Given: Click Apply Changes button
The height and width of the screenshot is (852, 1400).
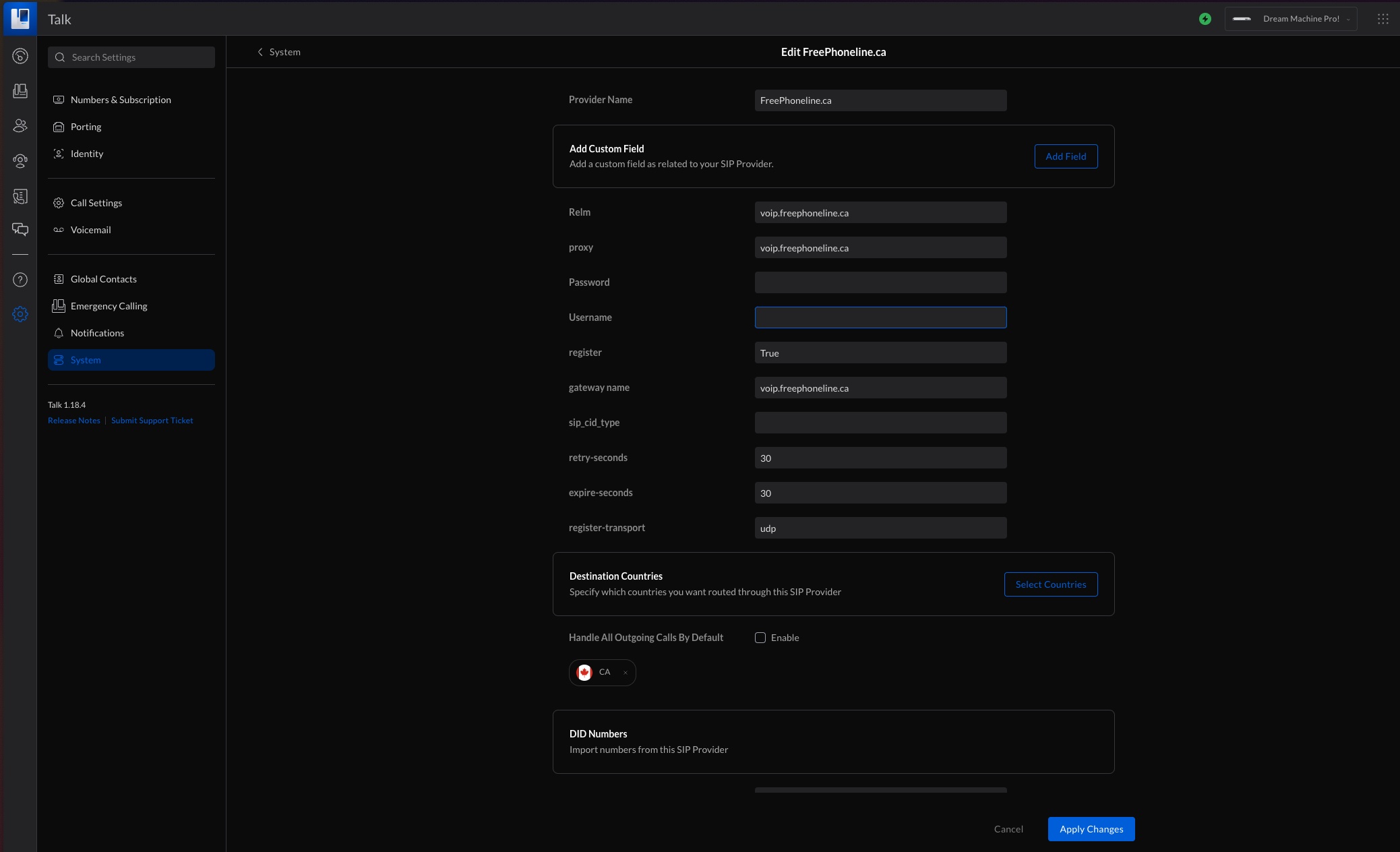Looking at the screenshot, I should pyautogui.click(x=1091, y=829).
